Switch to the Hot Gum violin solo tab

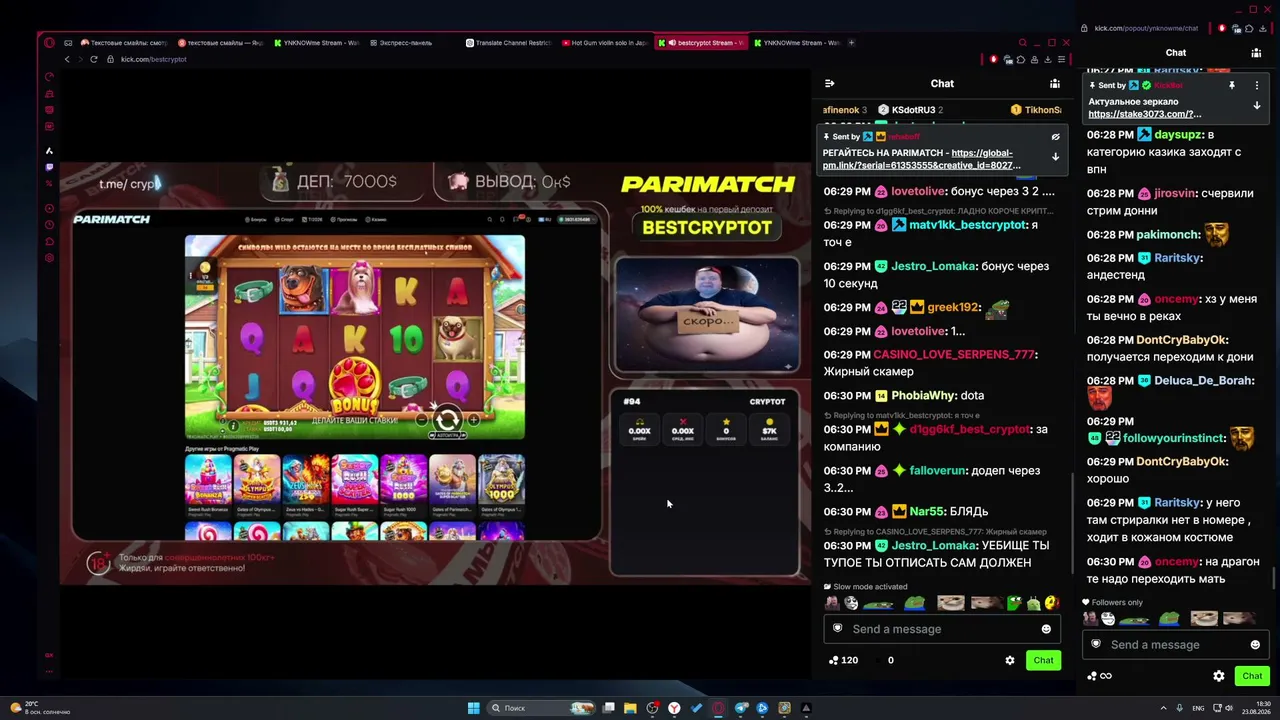point(605,43)
